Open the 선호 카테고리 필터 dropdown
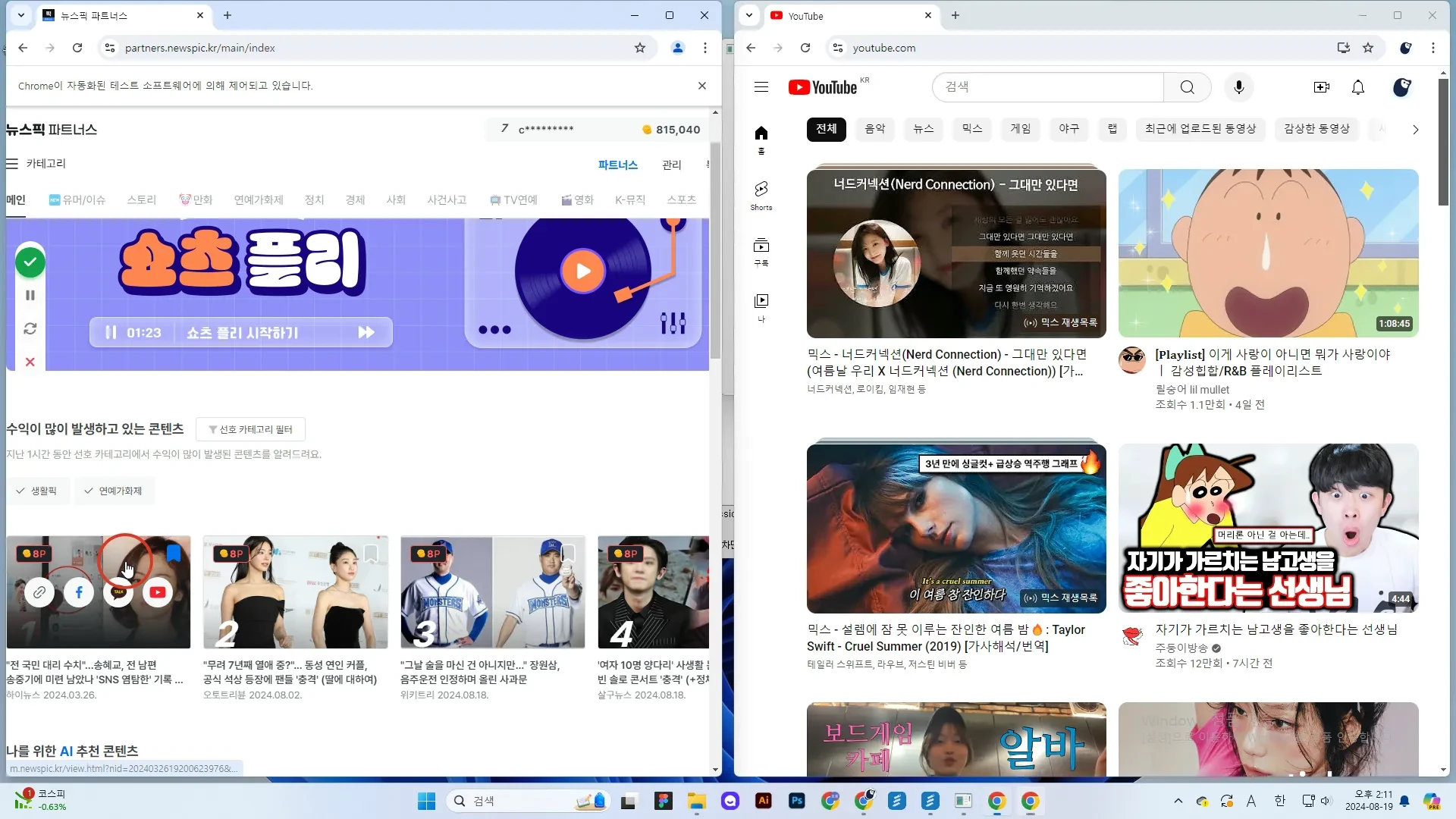The image size is (1456, 819). (x=250, y=429)
